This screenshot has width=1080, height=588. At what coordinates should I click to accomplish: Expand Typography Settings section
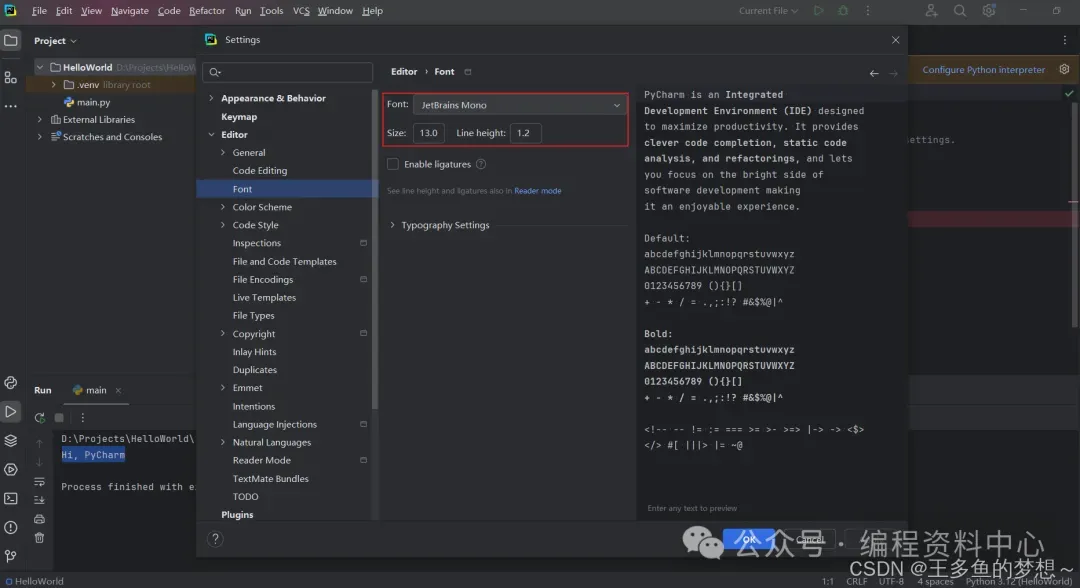393,225
